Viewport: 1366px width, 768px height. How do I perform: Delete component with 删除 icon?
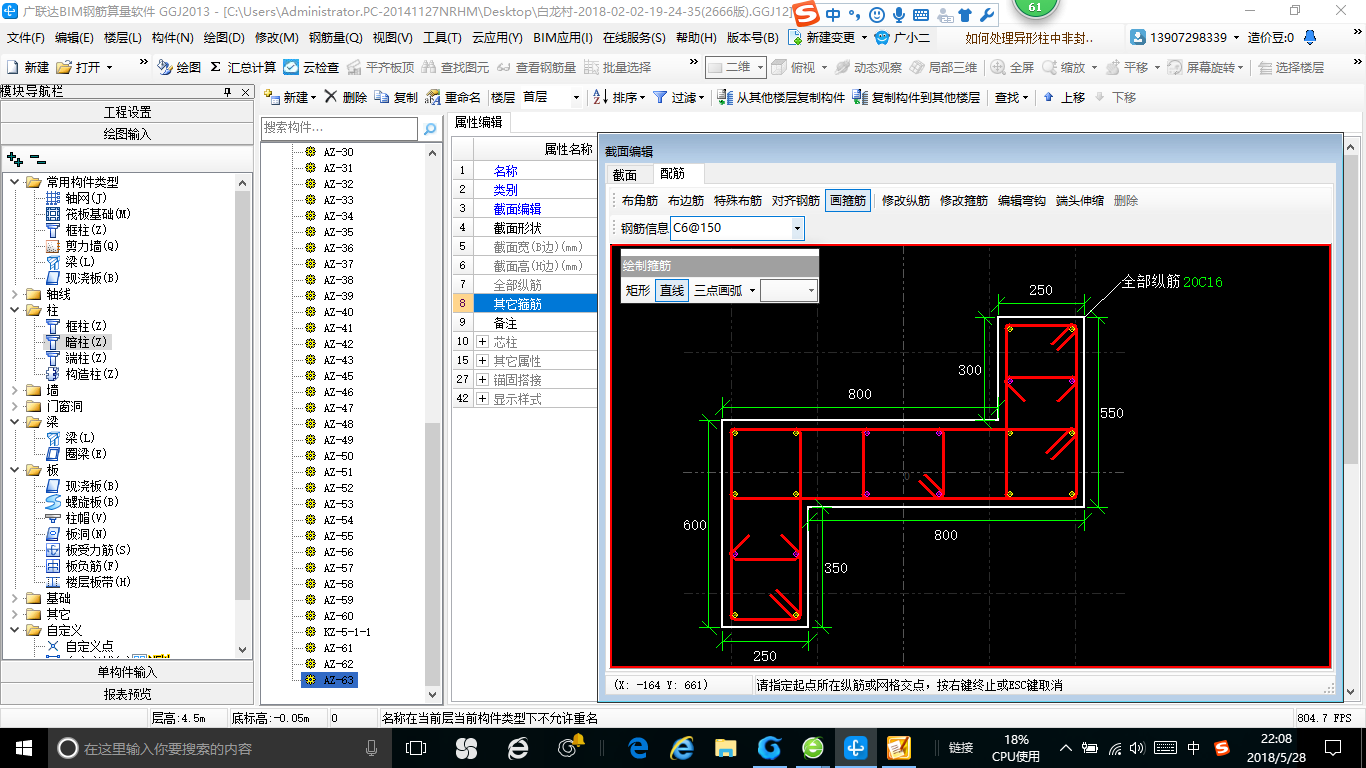pos(345,97)
